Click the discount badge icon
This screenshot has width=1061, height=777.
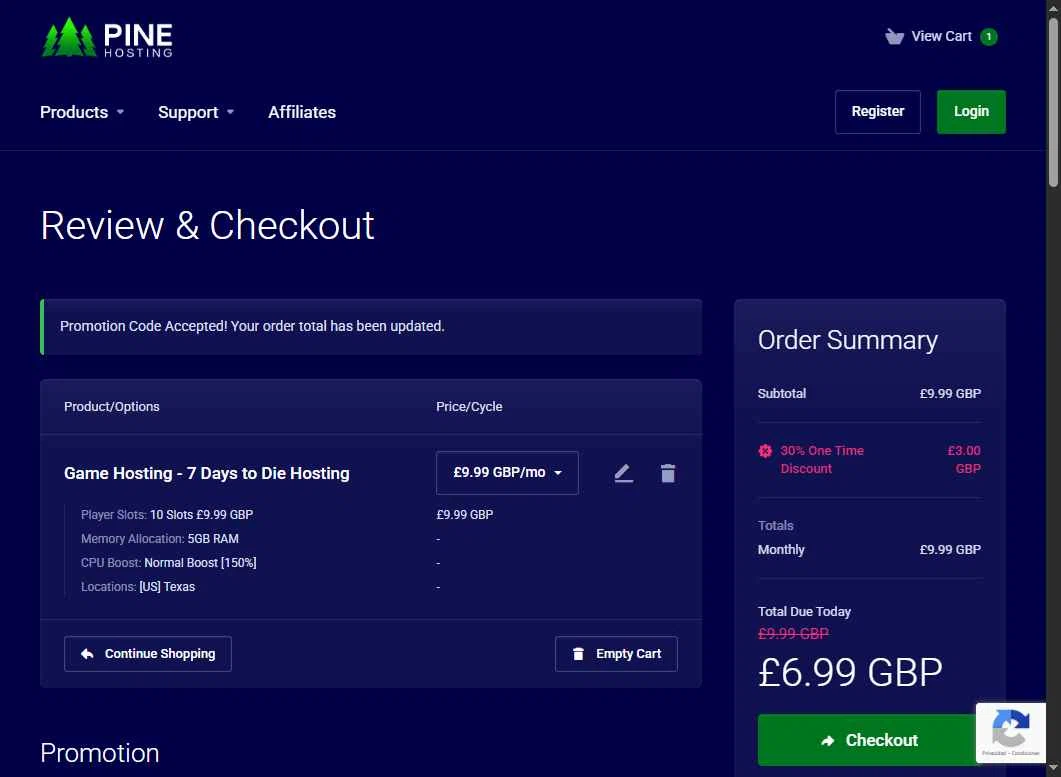(765, 451)
